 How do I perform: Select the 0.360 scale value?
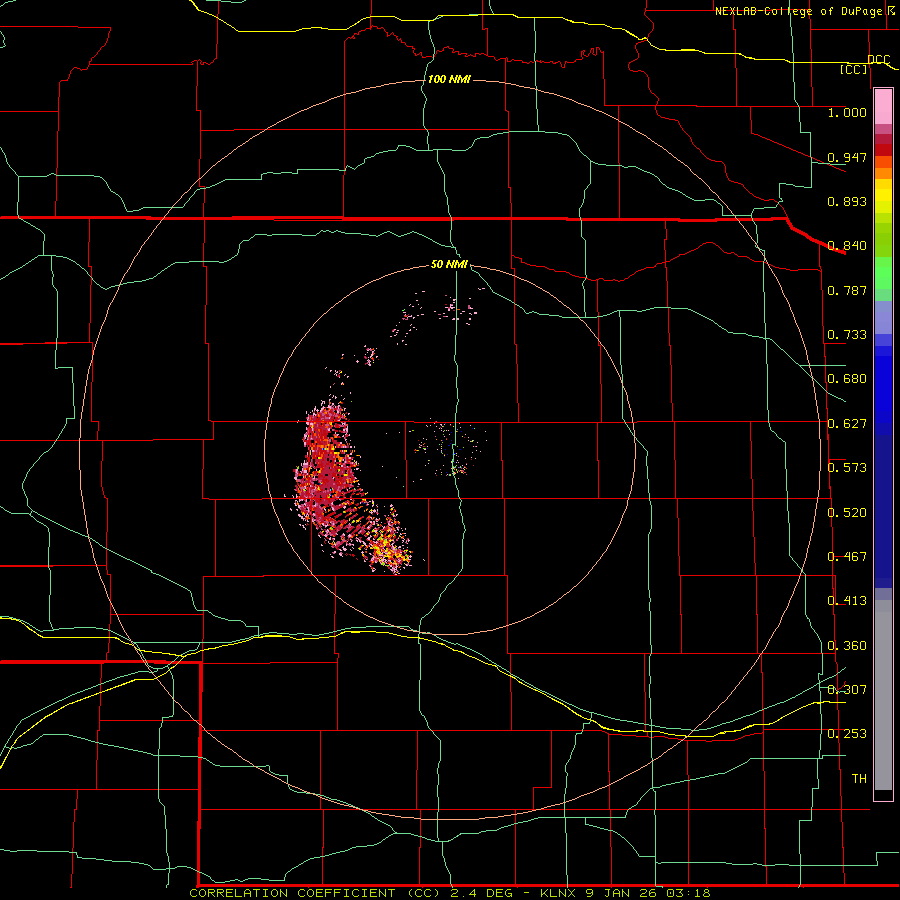(847, 646)
